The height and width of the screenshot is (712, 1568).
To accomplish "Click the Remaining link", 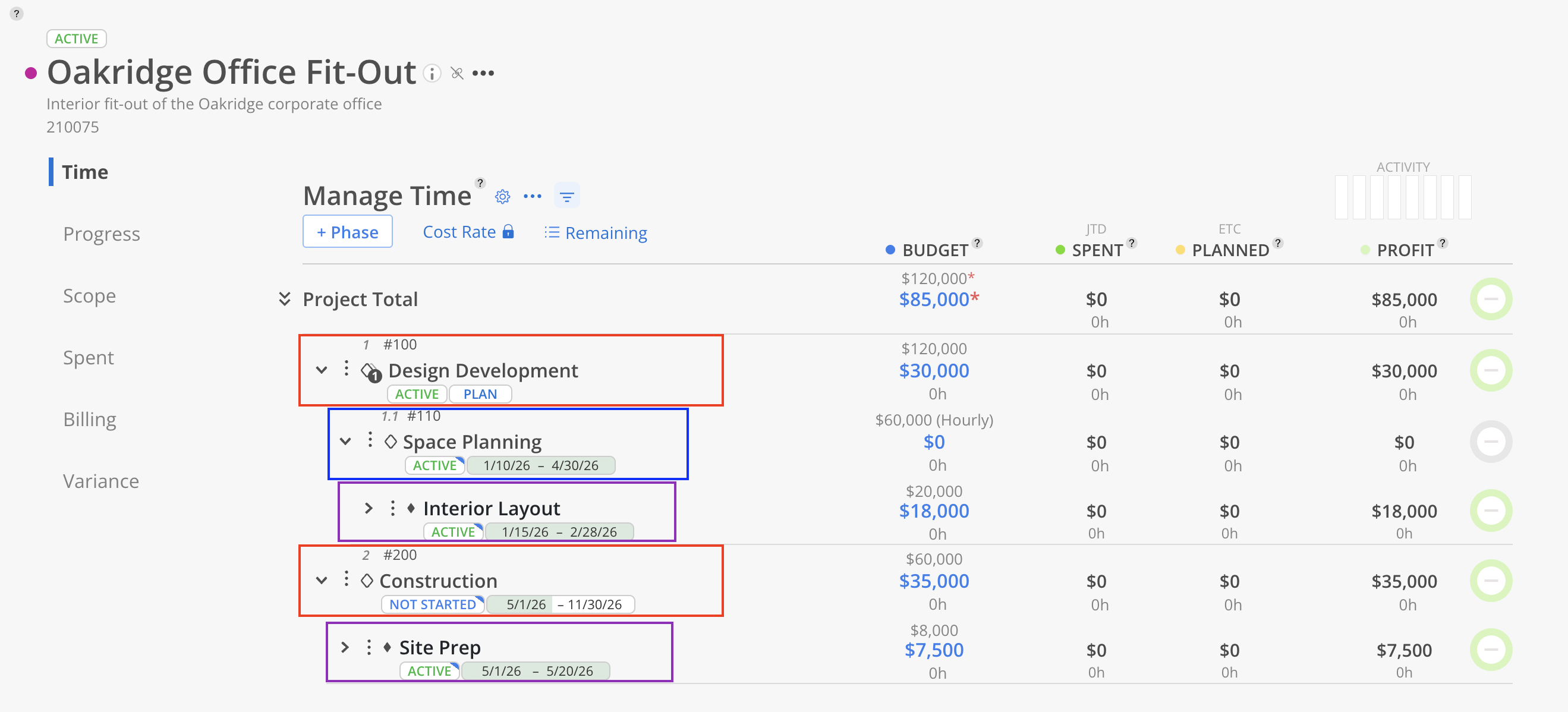I will [x=606, y=232].
